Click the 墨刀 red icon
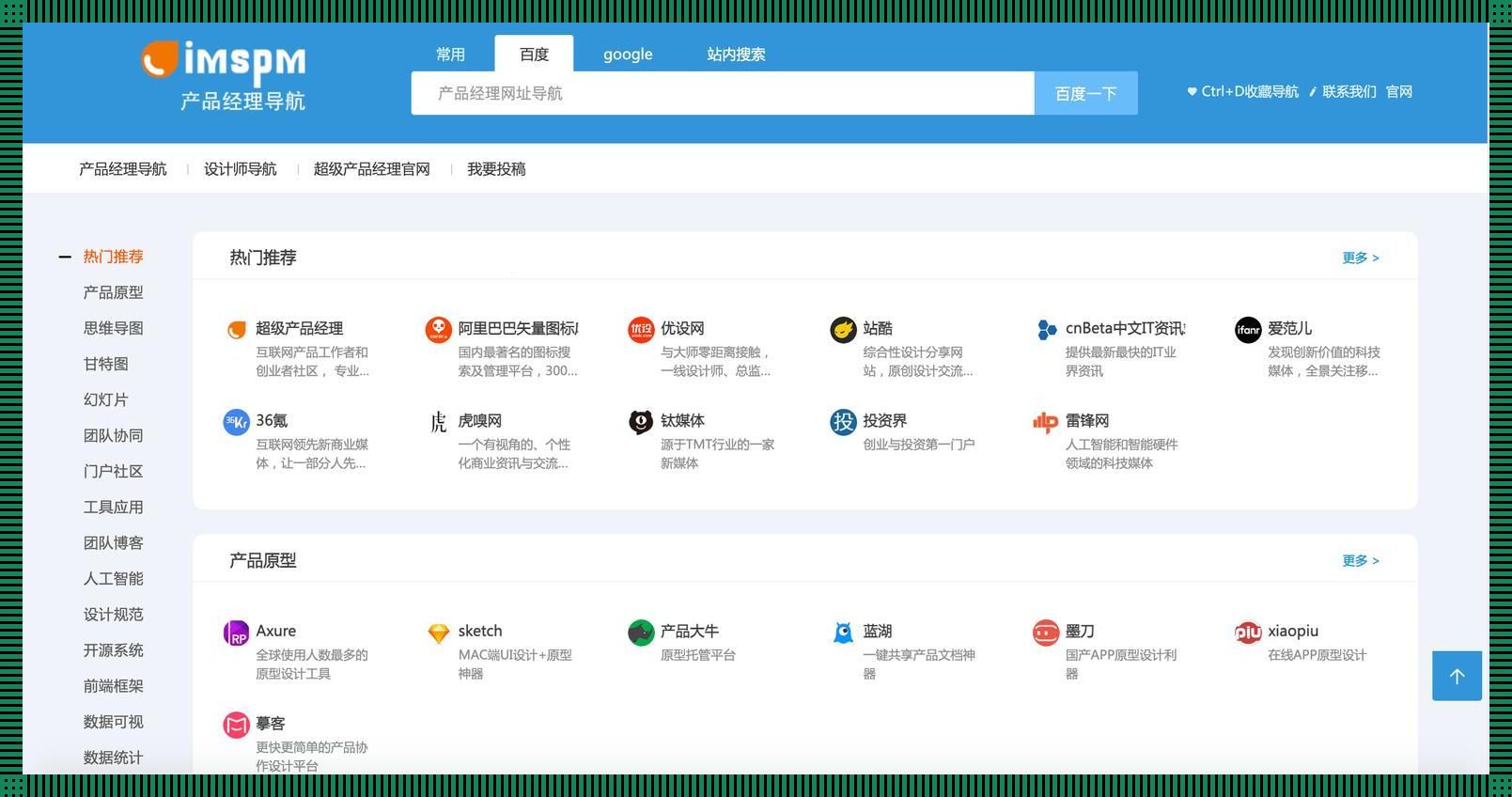The image size is (1512, 797). pyautogui.click(x=1046, y=633)
